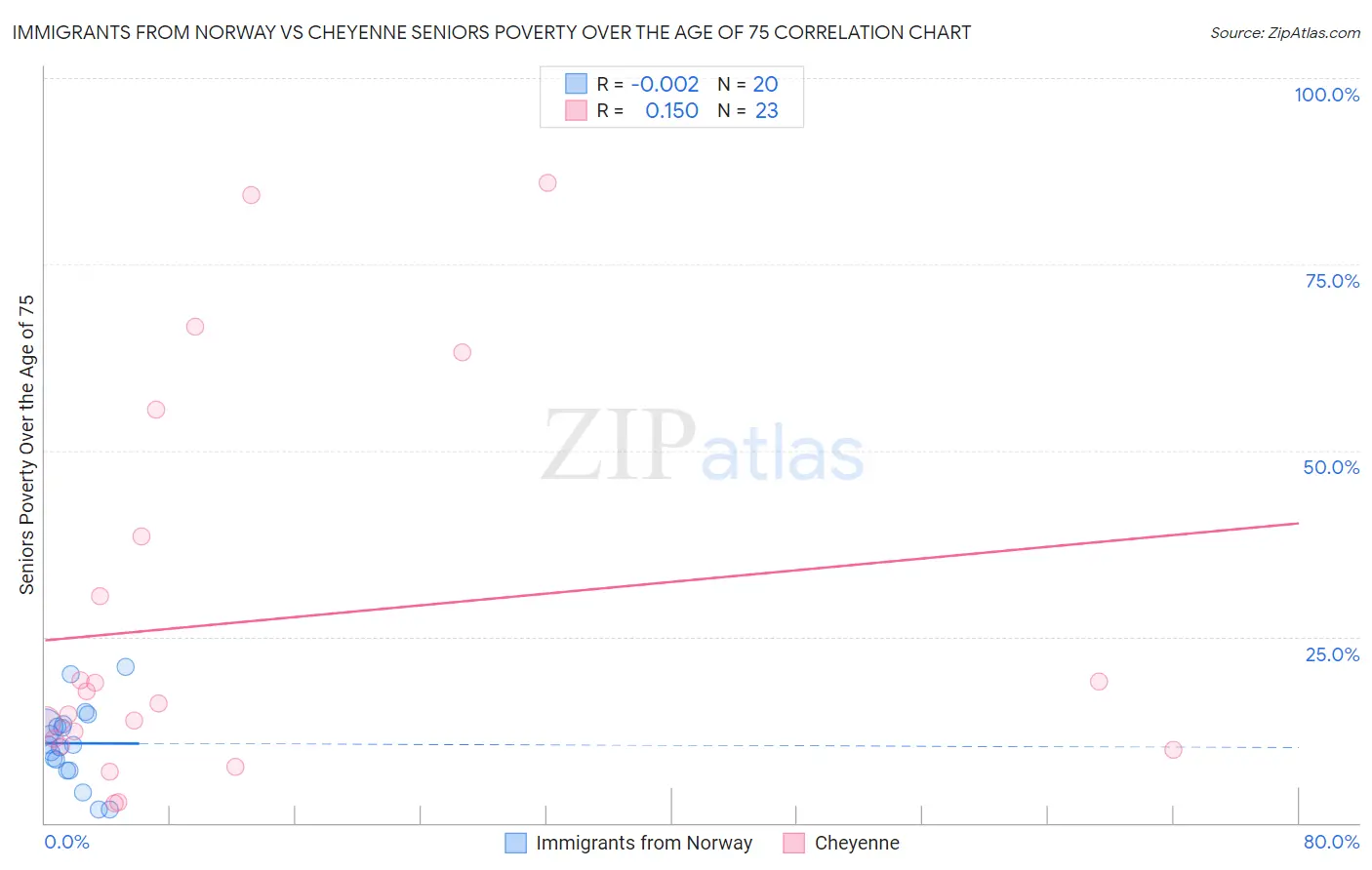
Task: Click the chart title text
Action: point(492,32)
